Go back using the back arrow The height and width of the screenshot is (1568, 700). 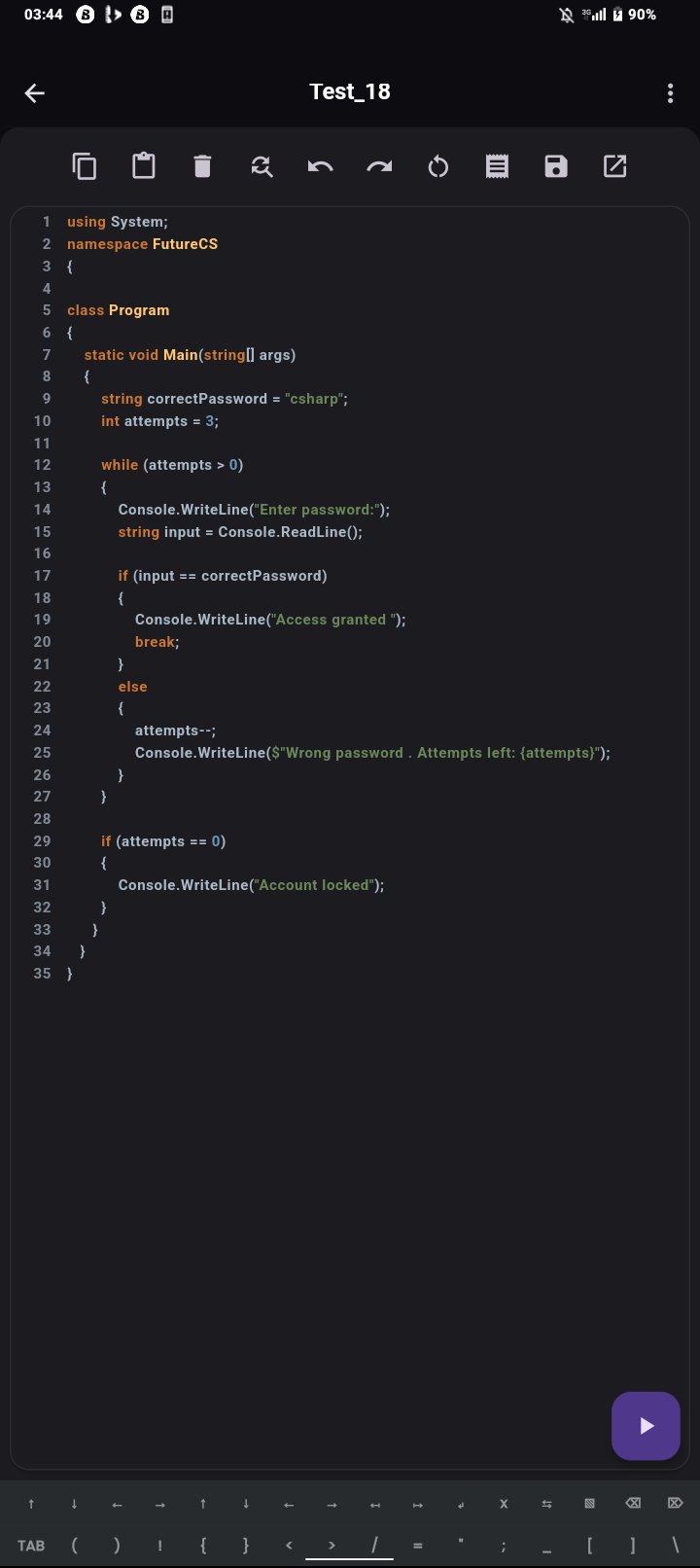[35, 93]
